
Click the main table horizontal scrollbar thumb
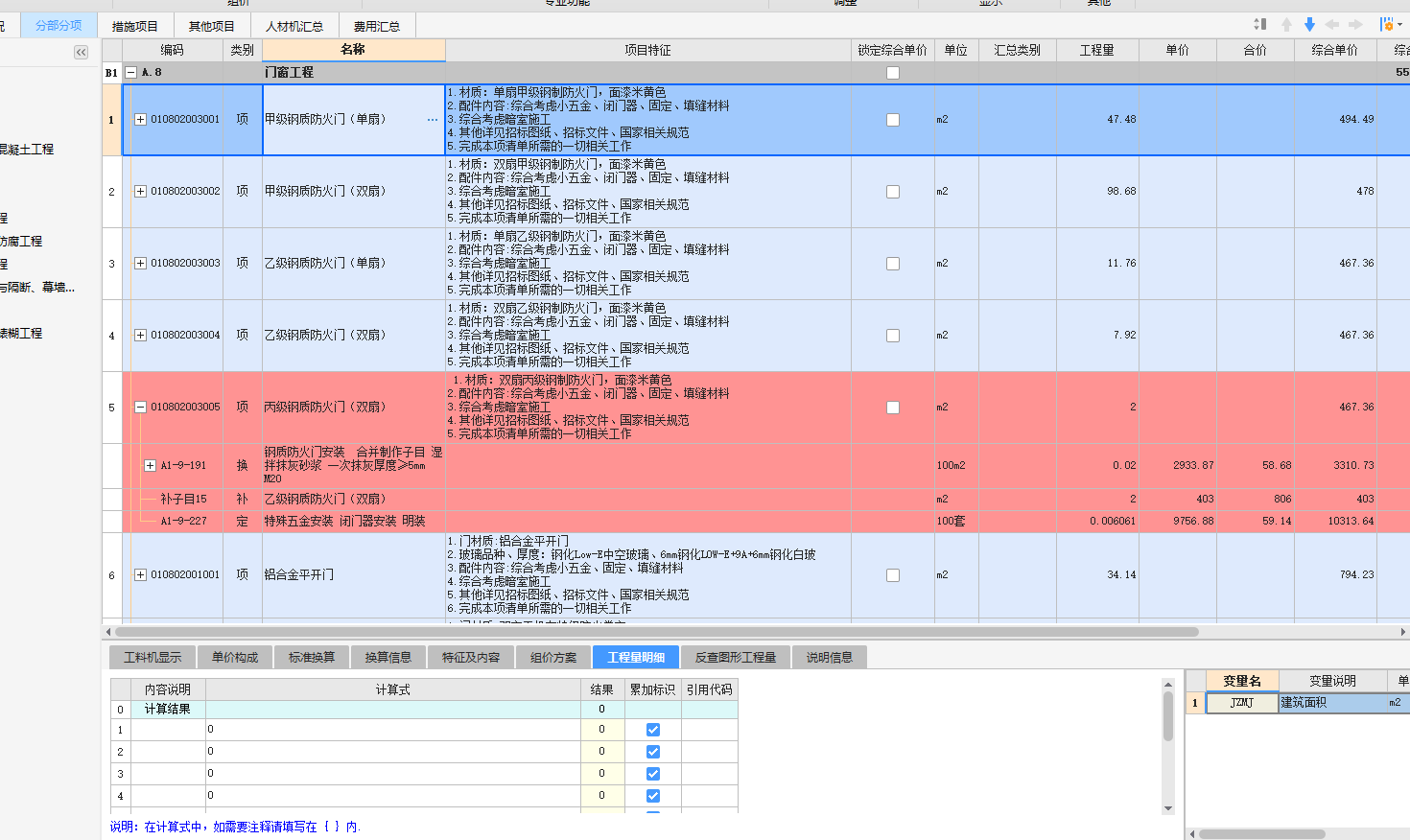coord(657,632)
